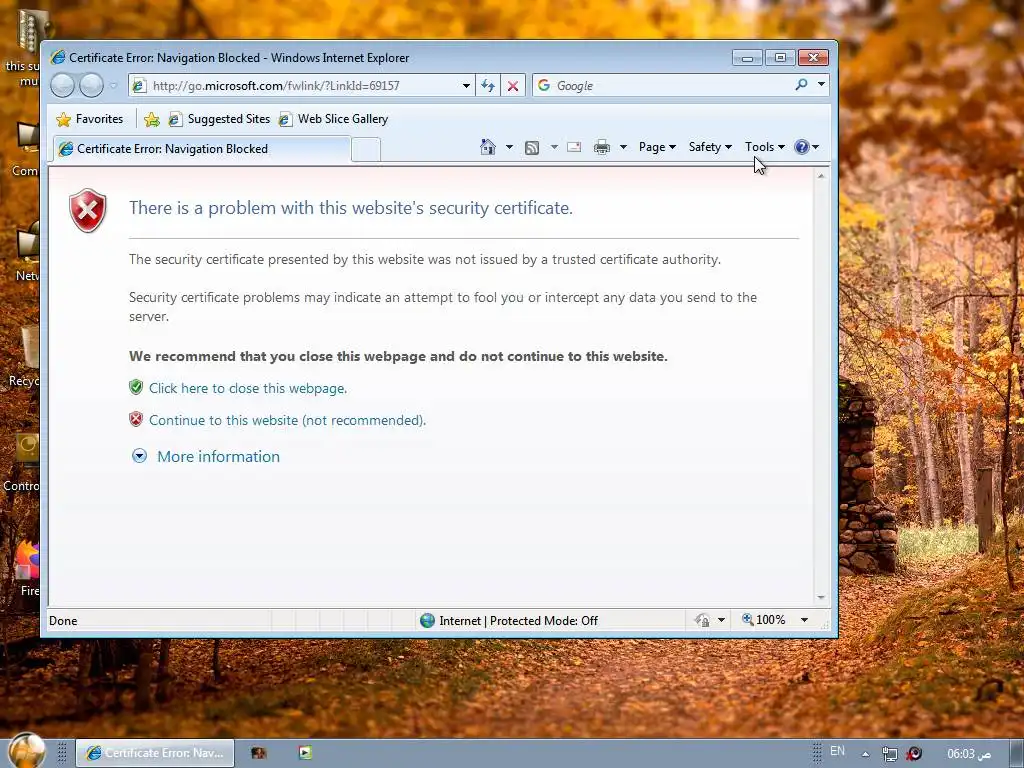The image size is (1024, 768).
Task: Expand the status bar privacy dropdown arrow
Action: pos(722,620)
